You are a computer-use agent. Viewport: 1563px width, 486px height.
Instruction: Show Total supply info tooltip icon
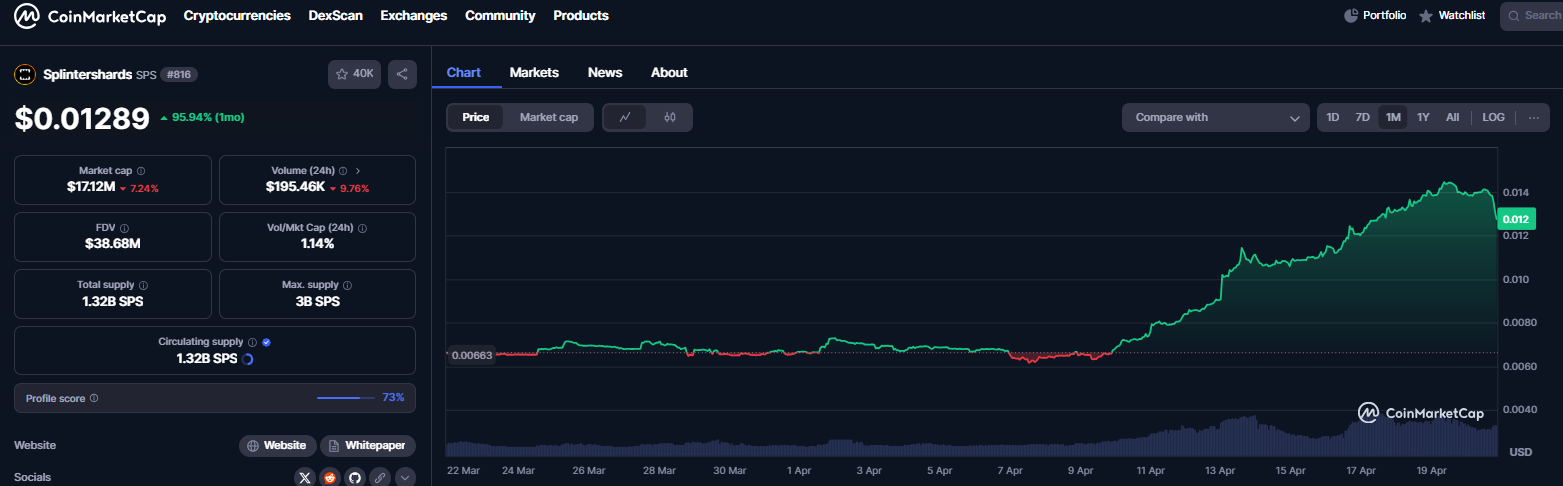[144, 285]
